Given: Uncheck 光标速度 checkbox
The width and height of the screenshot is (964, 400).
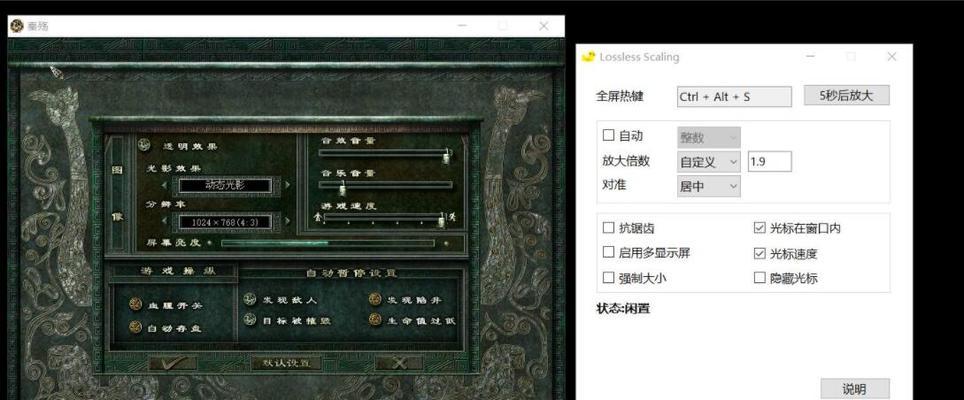Looking at the screenshot, I should pyautogui.click(x=759, y=253).
